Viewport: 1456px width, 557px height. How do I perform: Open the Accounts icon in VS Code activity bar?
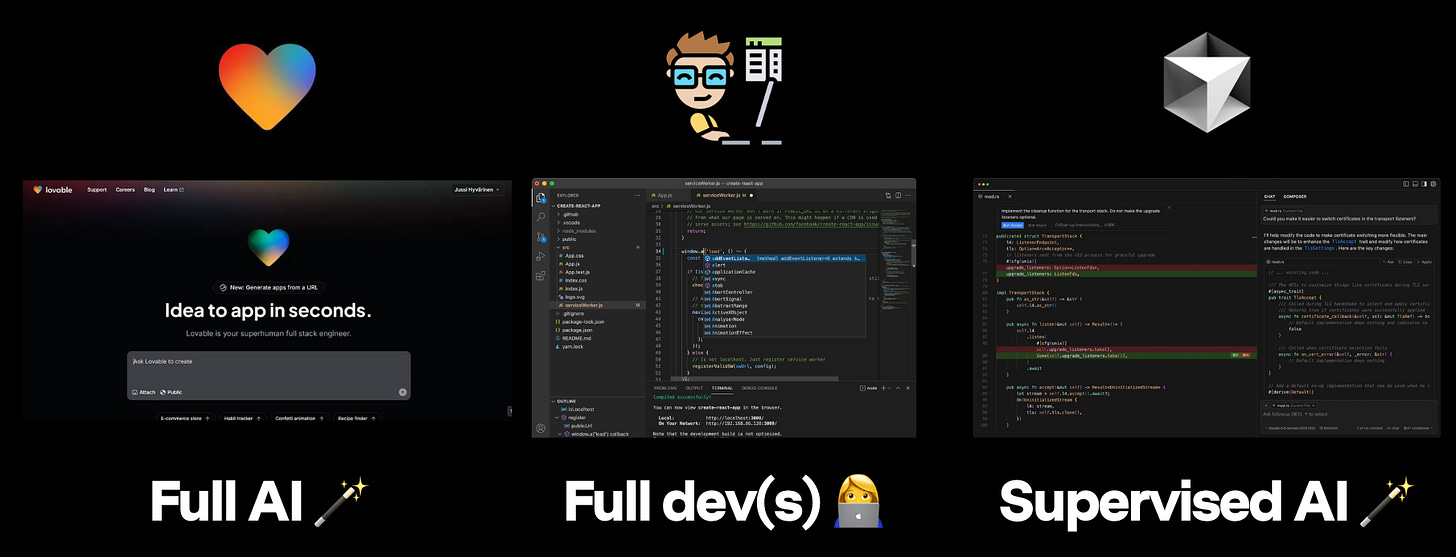coord(540,428)
